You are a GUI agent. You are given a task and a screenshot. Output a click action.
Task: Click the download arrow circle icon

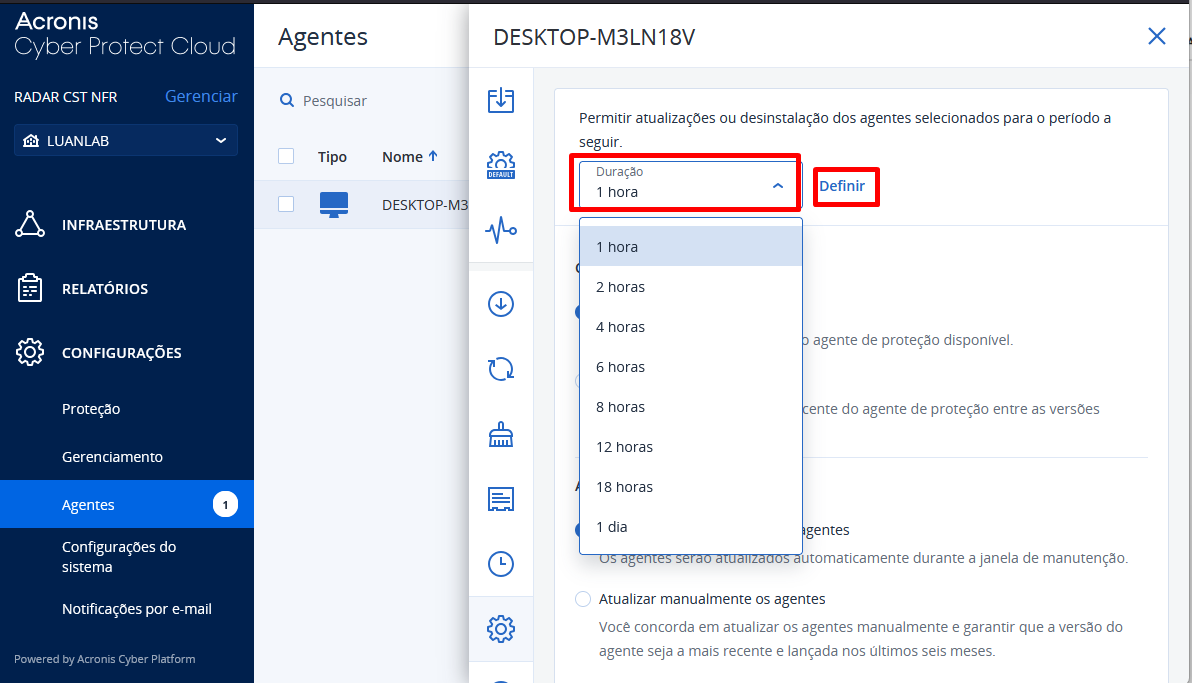500,304
